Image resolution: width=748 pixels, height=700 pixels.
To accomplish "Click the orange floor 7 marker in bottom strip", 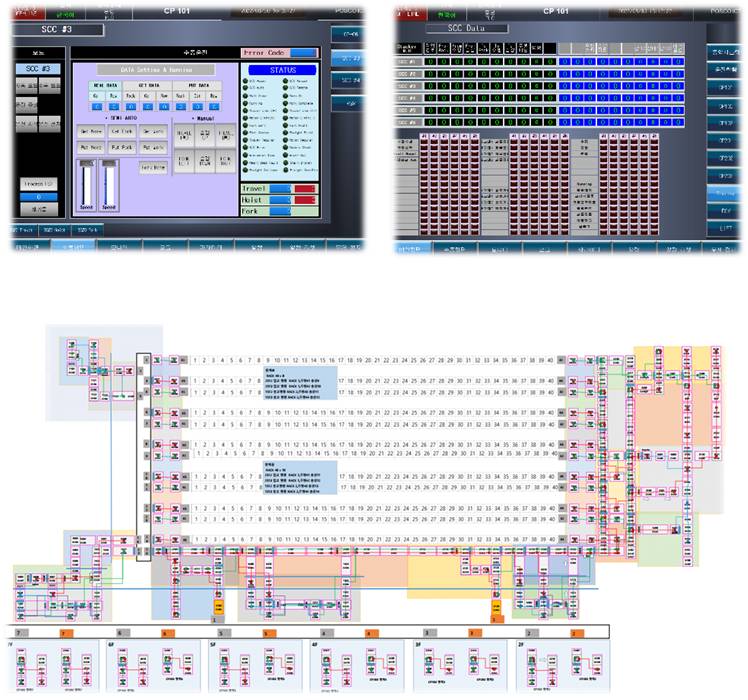I will pyautogui.click(x=66, y=634).
